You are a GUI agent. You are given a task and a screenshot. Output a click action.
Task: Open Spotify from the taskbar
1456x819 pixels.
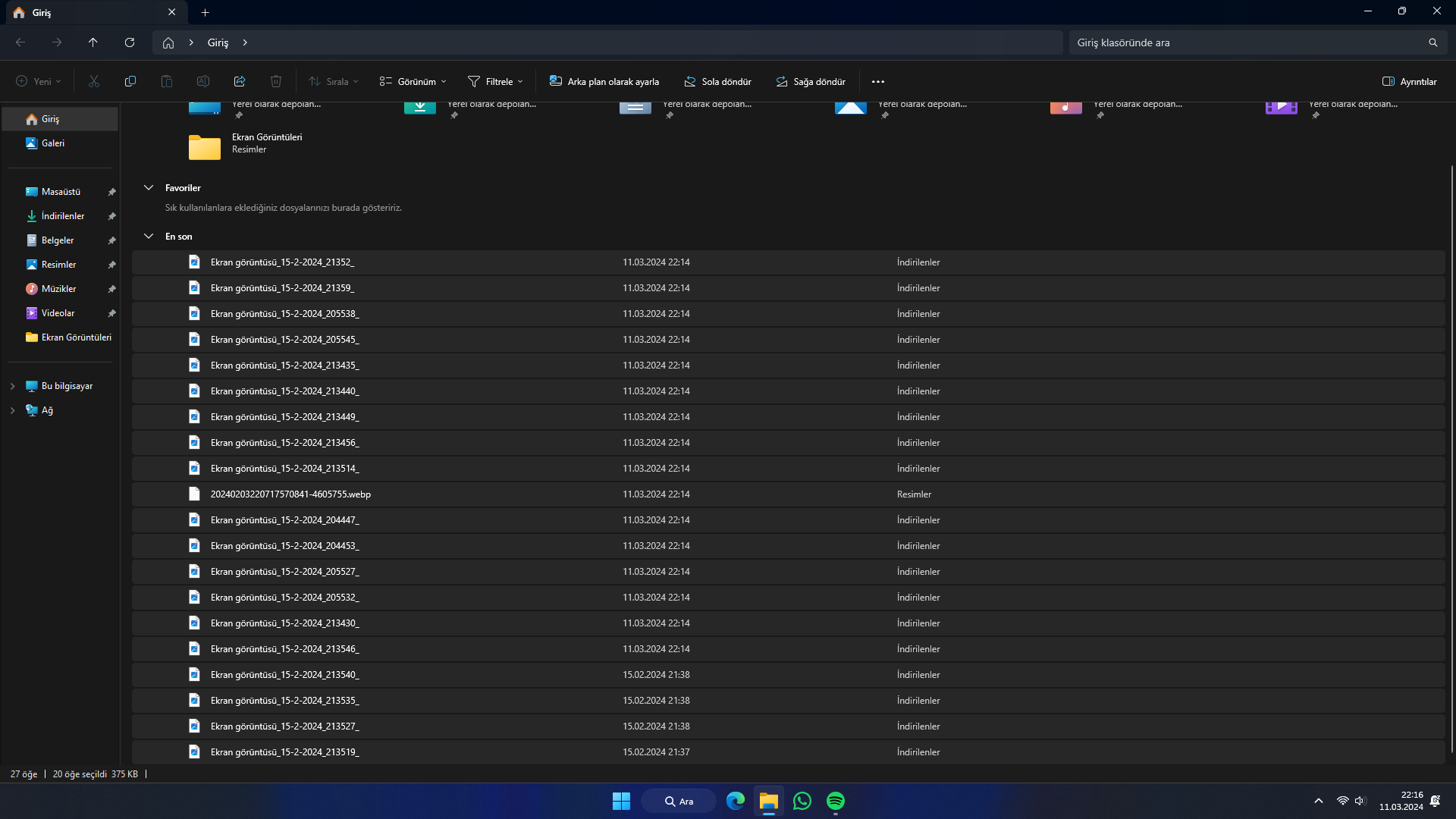pos(836,801)
